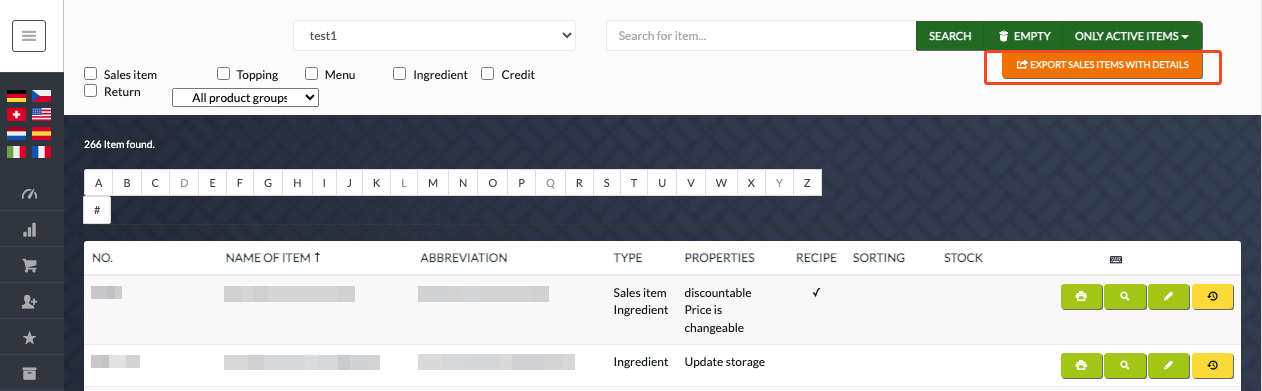Viewport: 1262px width, 391px height.
Task: Tick the Topping checkbox
Action: pyautogui.click(x=223, y=73)
